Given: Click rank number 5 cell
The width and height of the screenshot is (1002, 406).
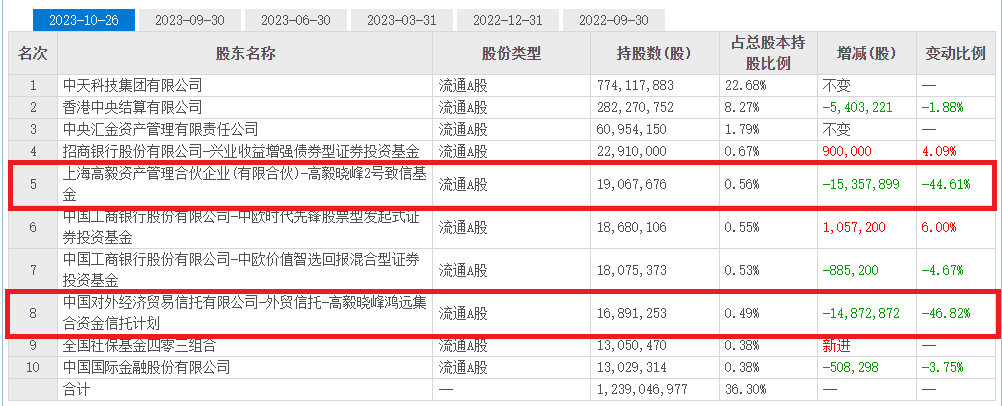Looking at the screenshot, I should pyautogui.click(x=33, y=185).
